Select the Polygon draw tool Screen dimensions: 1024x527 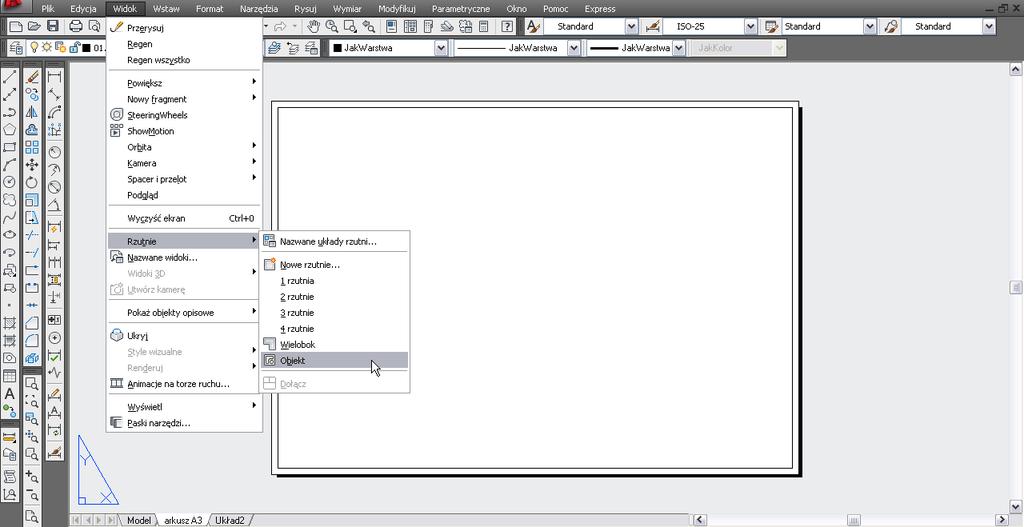click(10, 129)
